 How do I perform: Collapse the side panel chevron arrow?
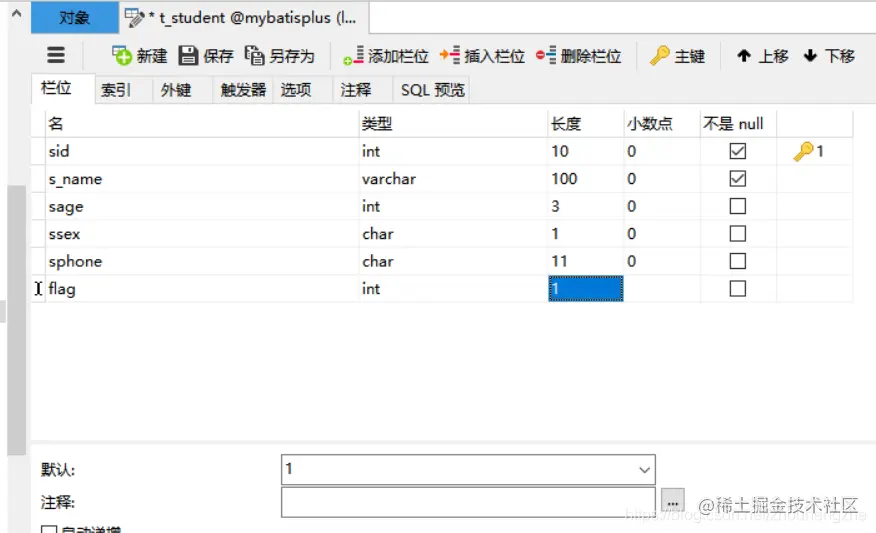tap(17, 13)
